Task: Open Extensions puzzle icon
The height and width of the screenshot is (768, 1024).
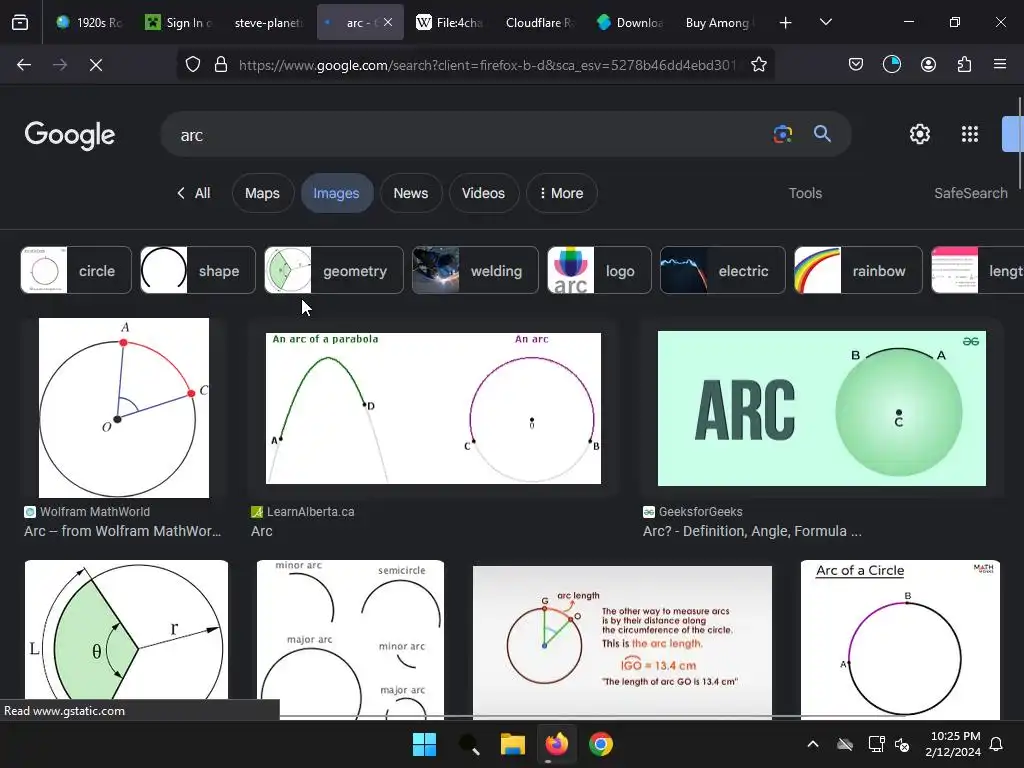Action: 964,65
